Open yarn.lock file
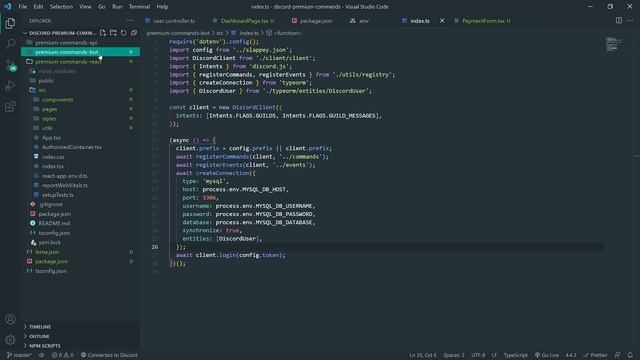 click(81, 242)
